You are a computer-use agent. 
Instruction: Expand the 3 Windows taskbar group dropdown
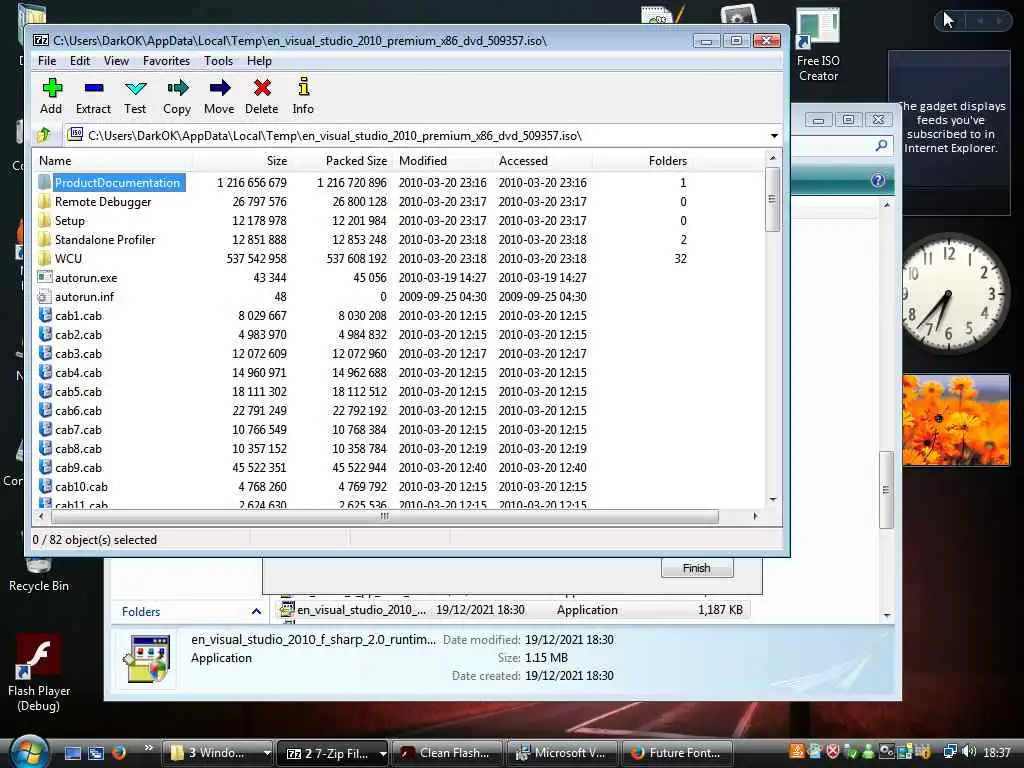(266, 753)
